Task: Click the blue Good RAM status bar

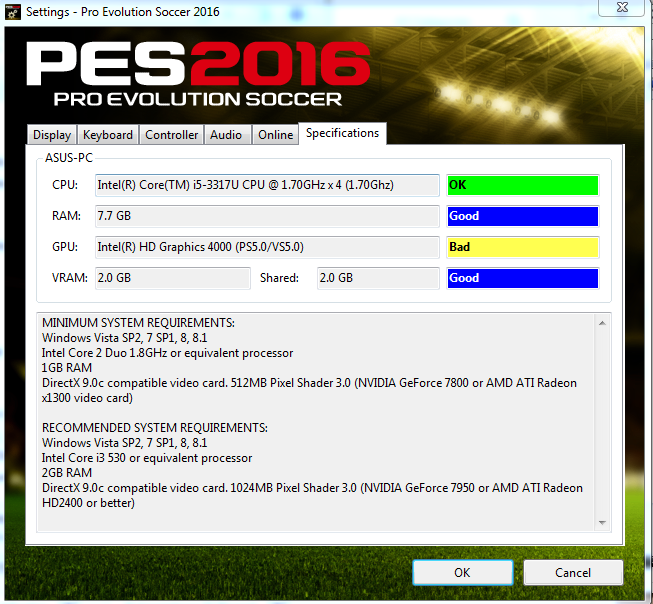Action: coord(523,216)
